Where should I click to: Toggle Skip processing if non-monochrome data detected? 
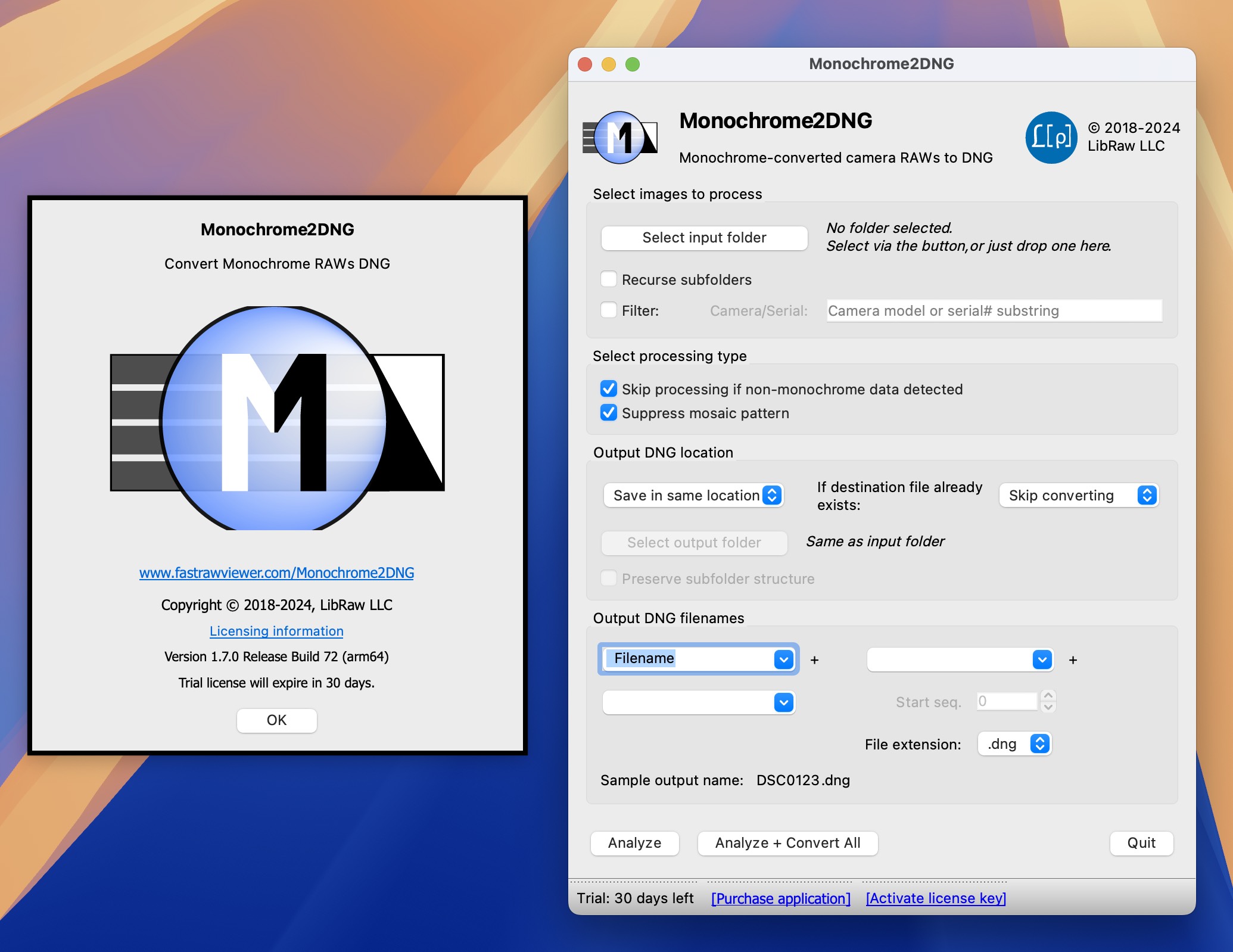click(610, 388)
